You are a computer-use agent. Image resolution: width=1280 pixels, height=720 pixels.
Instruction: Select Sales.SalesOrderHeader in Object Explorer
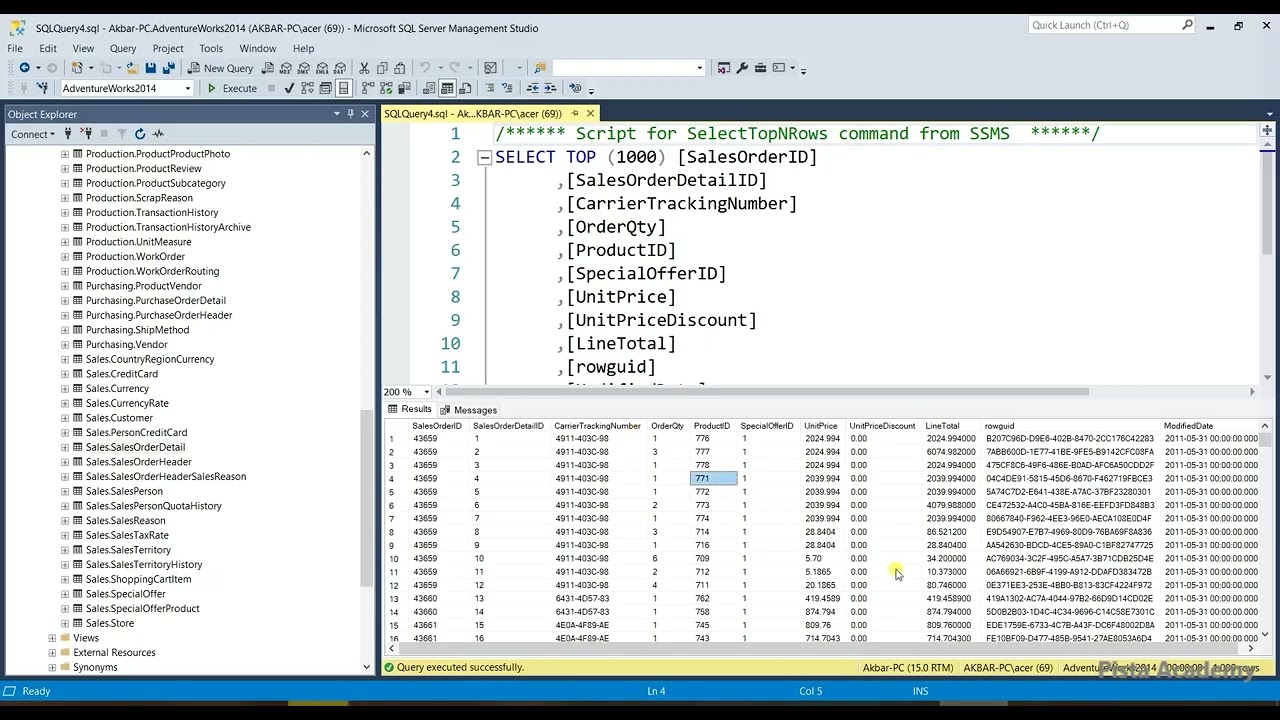138,462
